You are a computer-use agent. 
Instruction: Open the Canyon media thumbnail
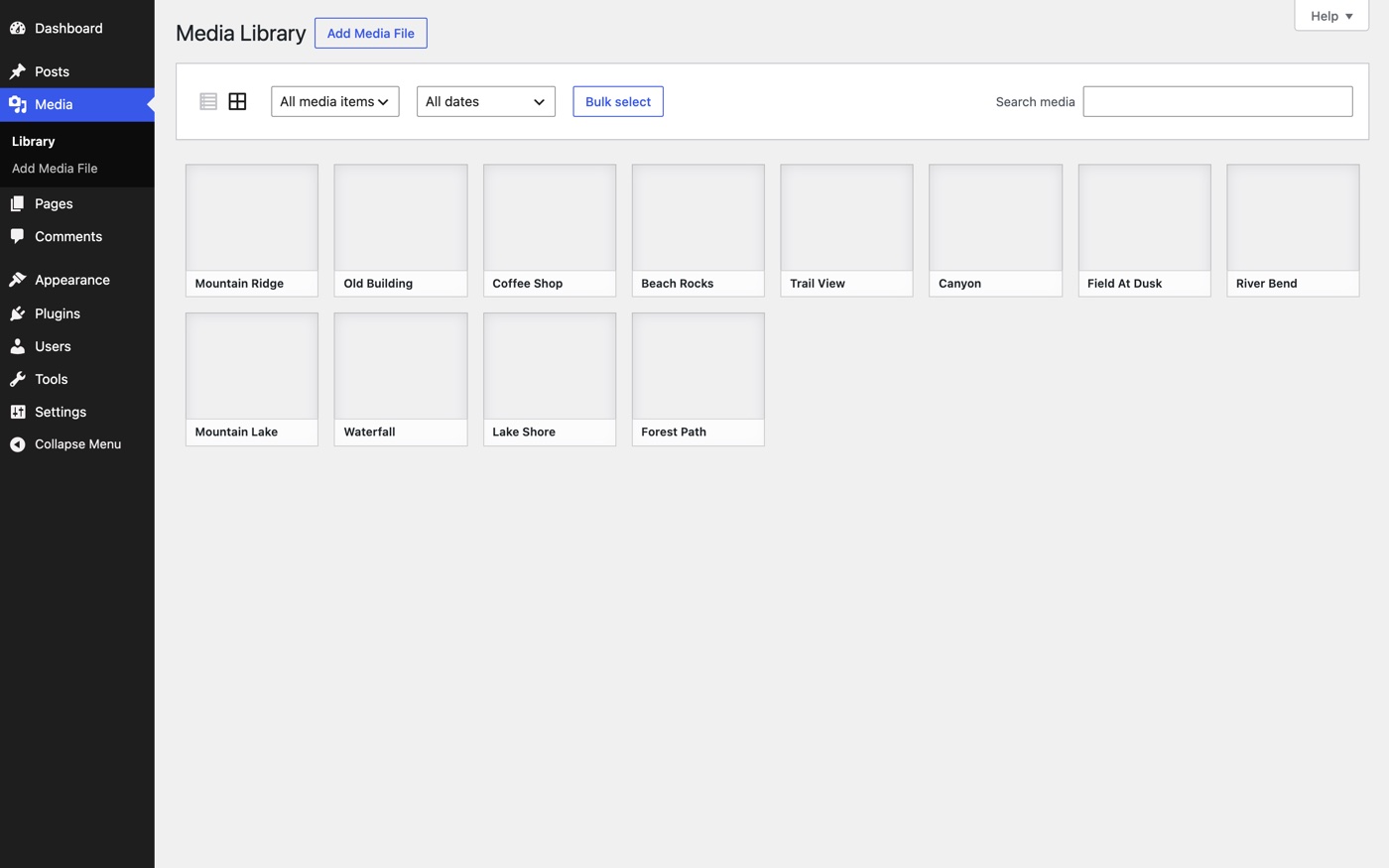(x=996, y=230)
